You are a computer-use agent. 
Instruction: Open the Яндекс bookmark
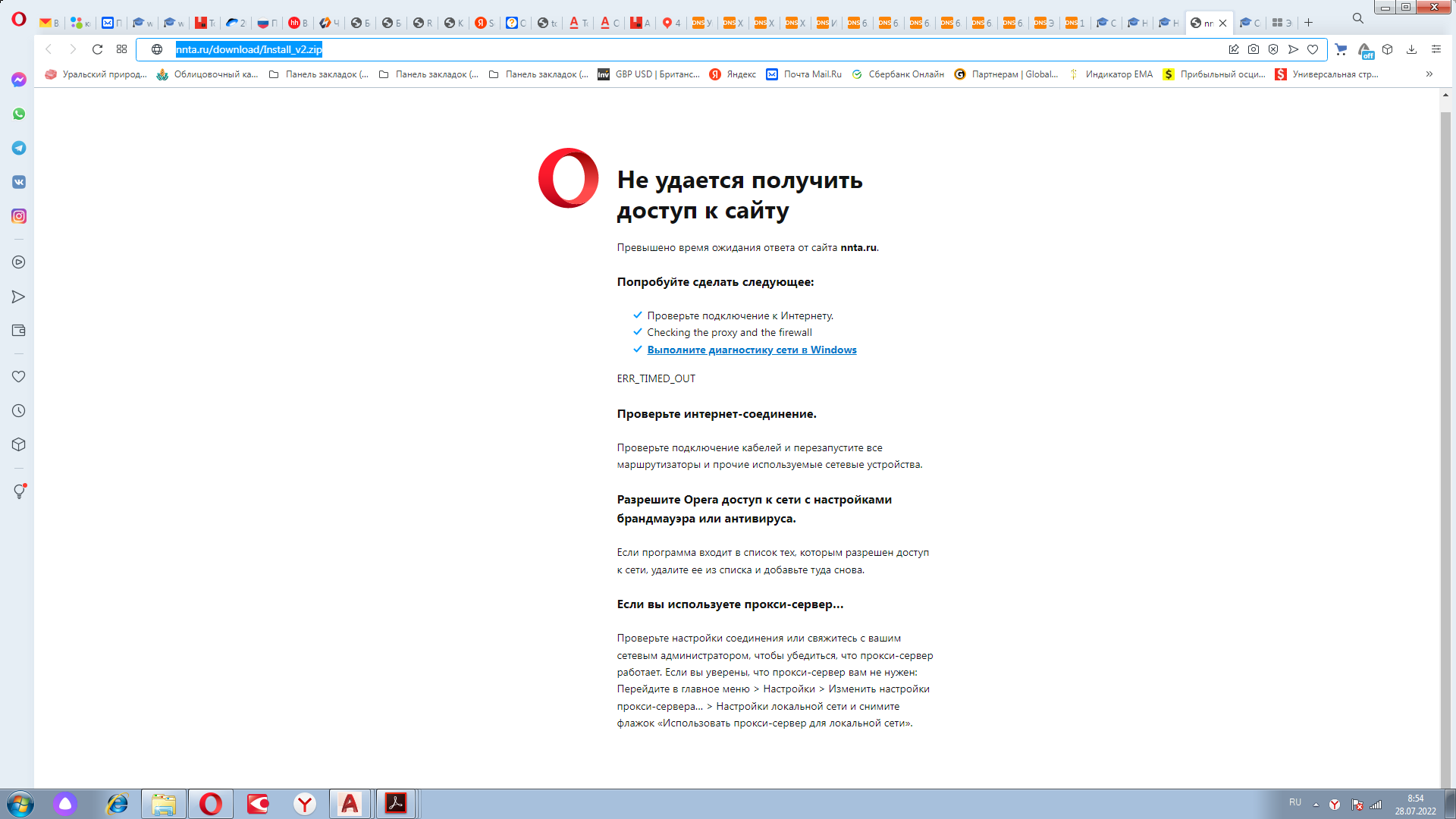[x=733, y=74]
